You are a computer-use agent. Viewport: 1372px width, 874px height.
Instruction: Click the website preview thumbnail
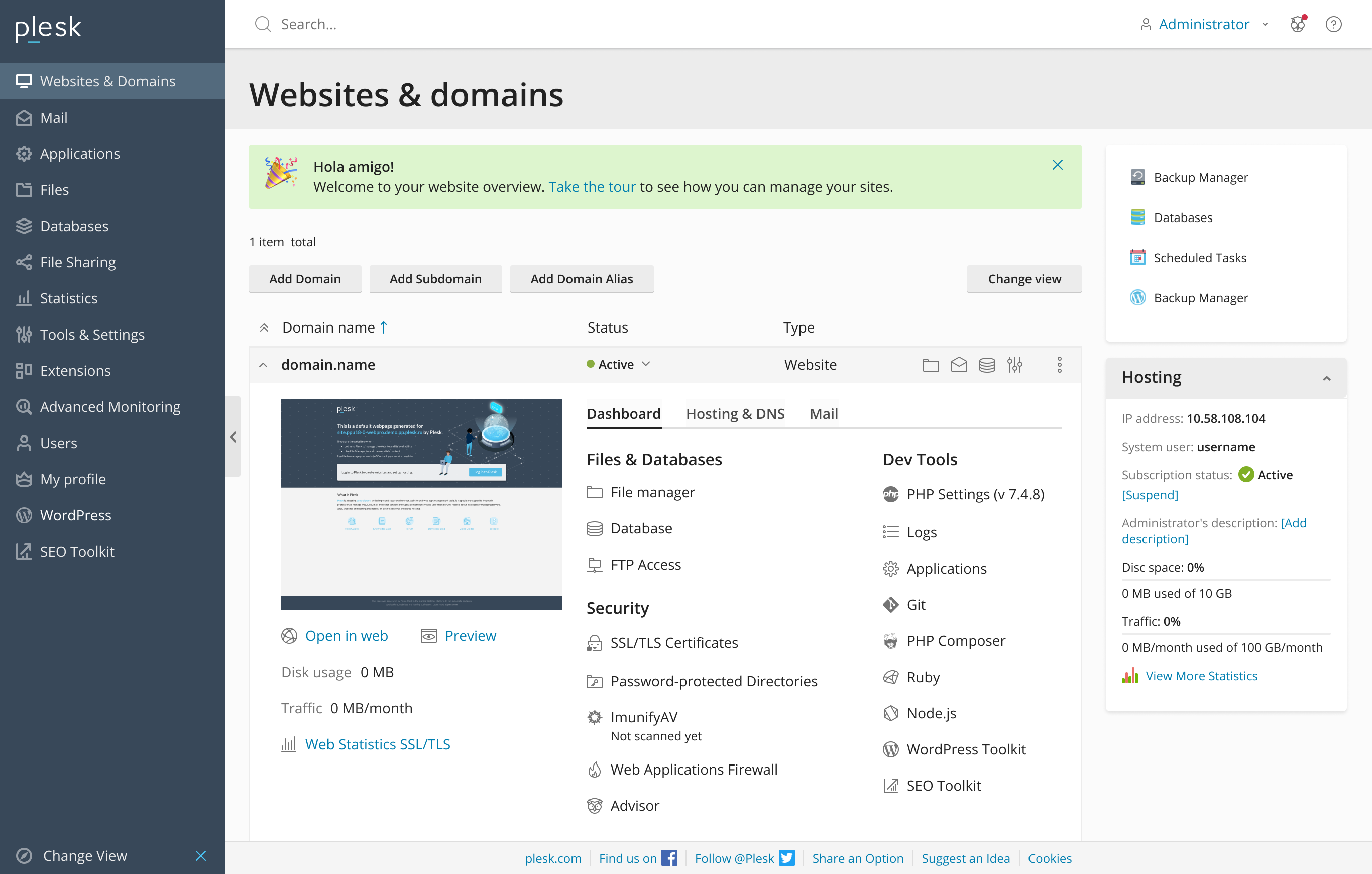click(x=422, y=504)
